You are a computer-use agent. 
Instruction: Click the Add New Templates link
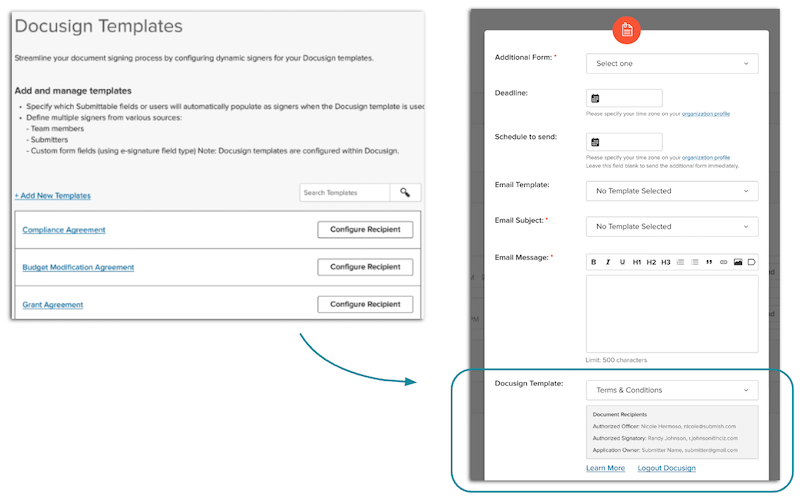pos(53,195)
